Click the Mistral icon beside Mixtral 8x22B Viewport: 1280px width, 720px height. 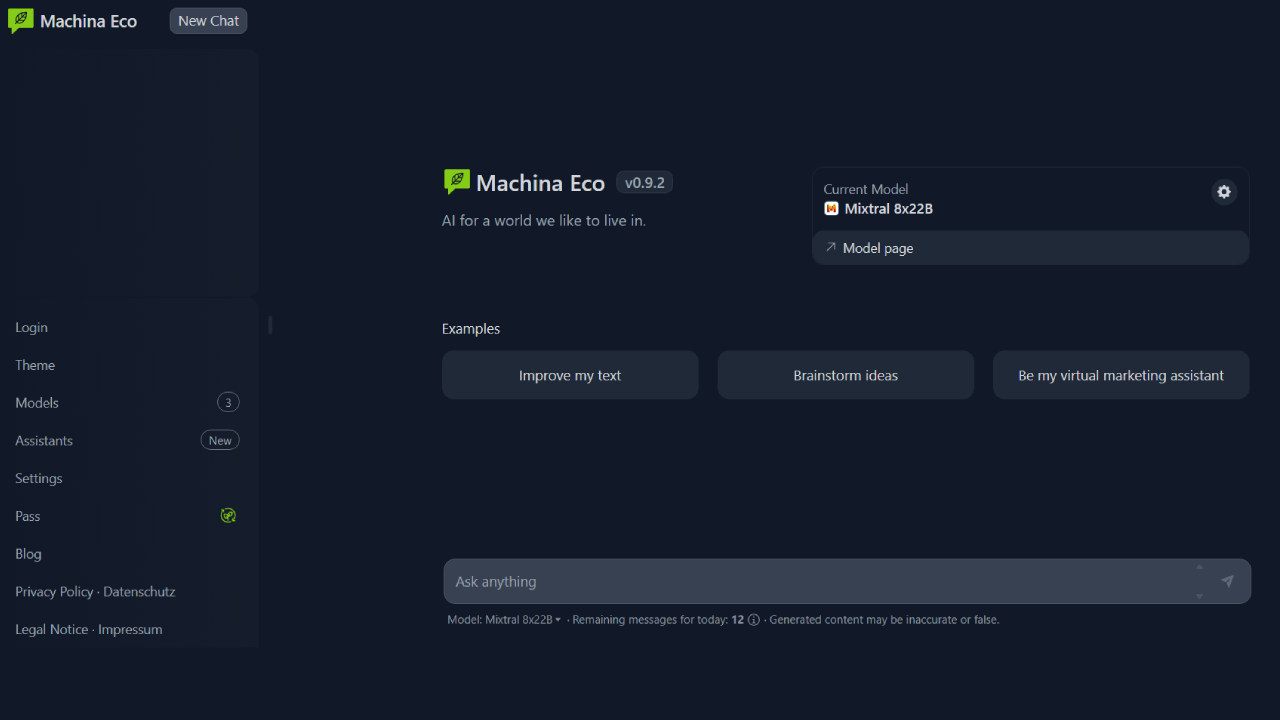tap(831, 209)
